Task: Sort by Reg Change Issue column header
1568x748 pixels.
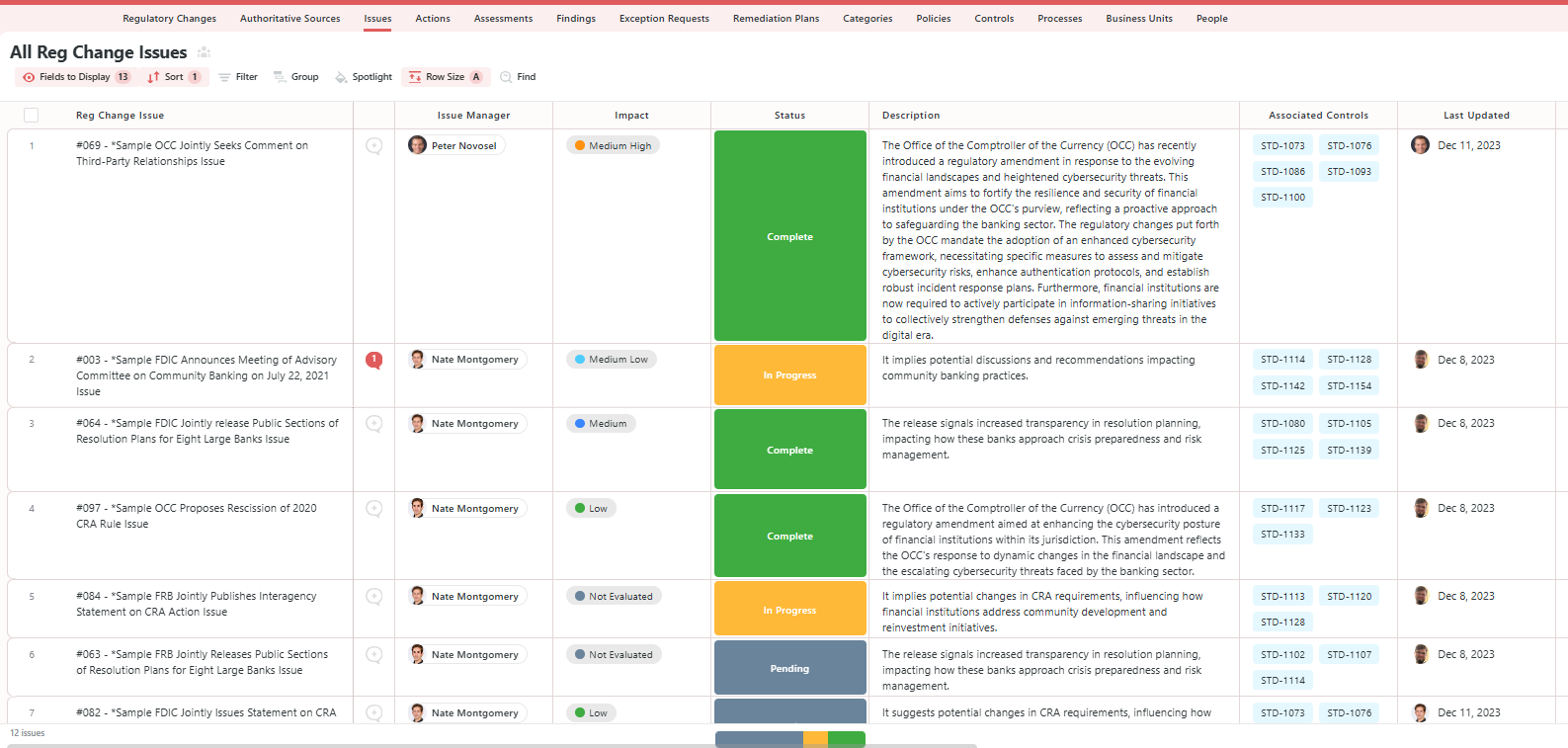Action: pyautogui.click(x=120, y=116)
